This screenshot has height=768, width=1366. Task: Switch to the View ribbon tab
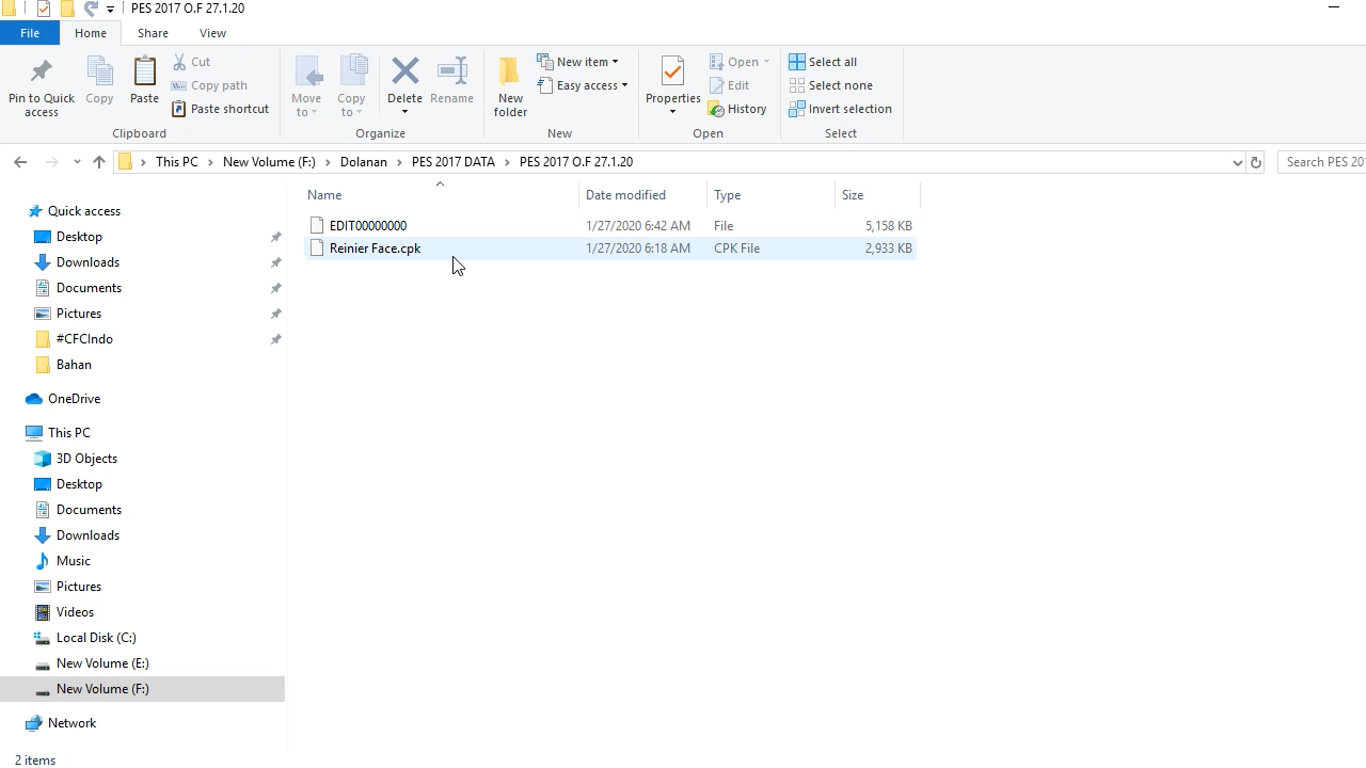tap(212, 33)
